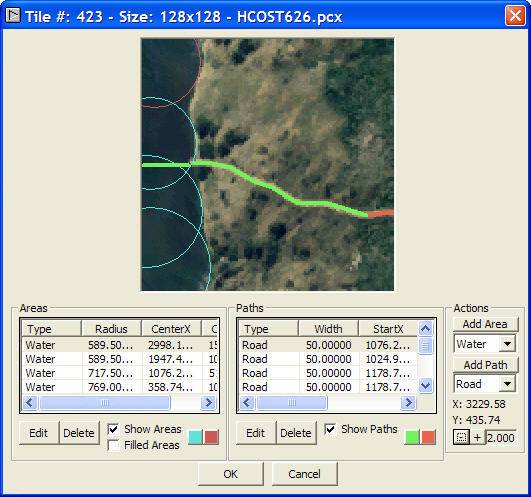Click the plus zoom icon in Actions
Viewport: 531px width, 497px height.
477,437
